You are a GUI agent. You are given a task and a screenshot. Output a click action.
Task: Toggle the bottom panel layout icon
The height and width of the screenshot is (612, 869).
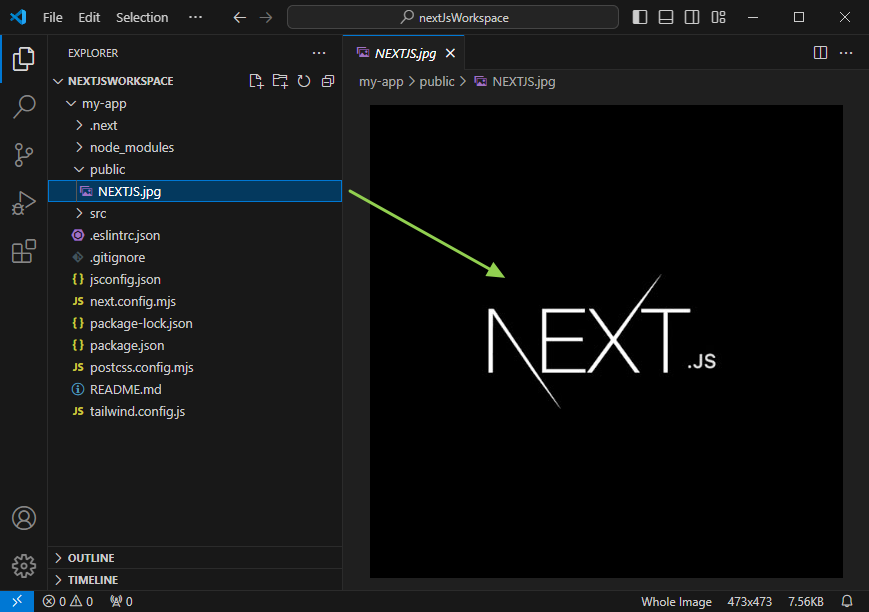tap(666, 17)
